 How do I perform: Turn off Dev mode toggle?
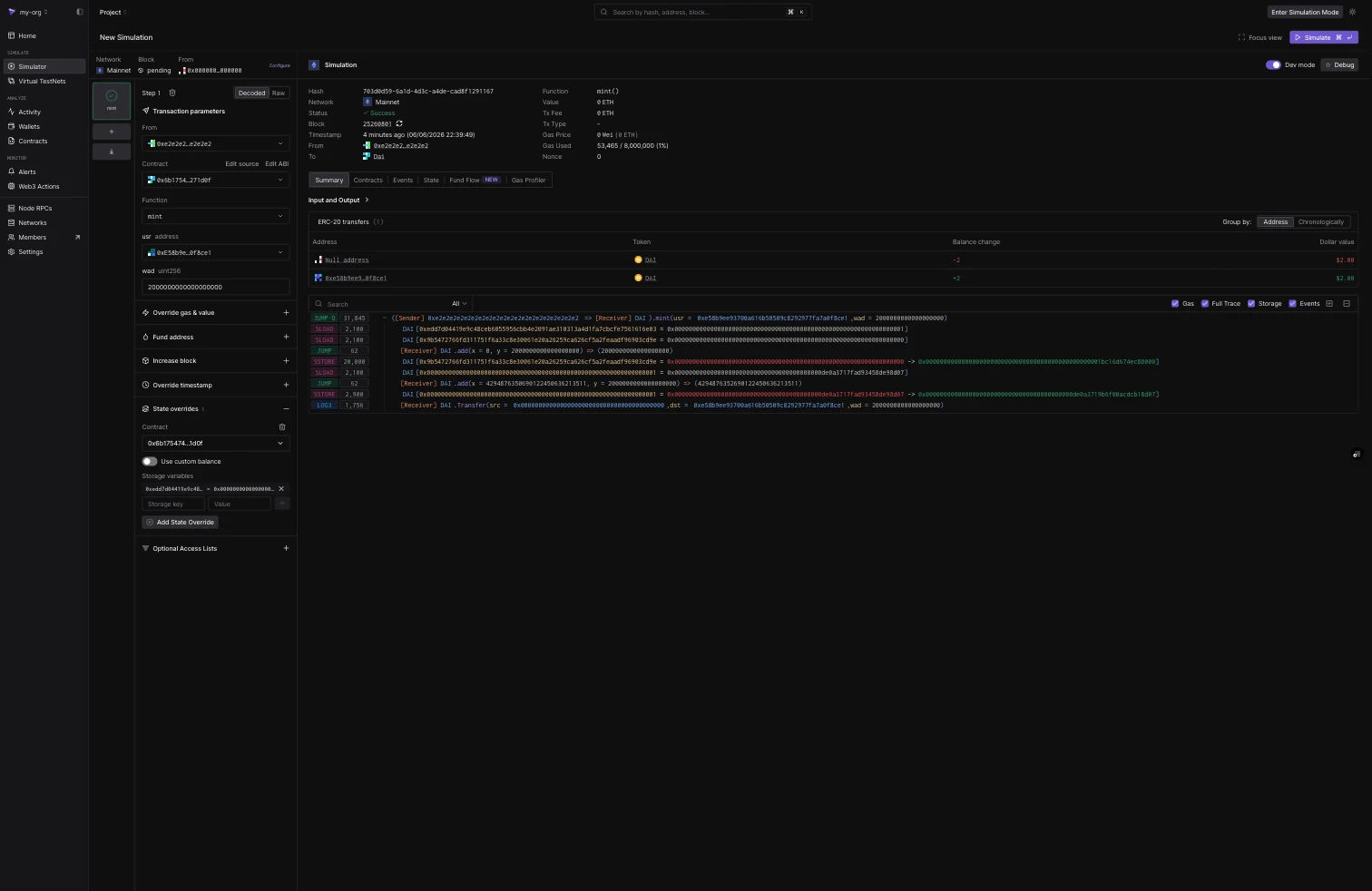click(x=1273, y=64)
